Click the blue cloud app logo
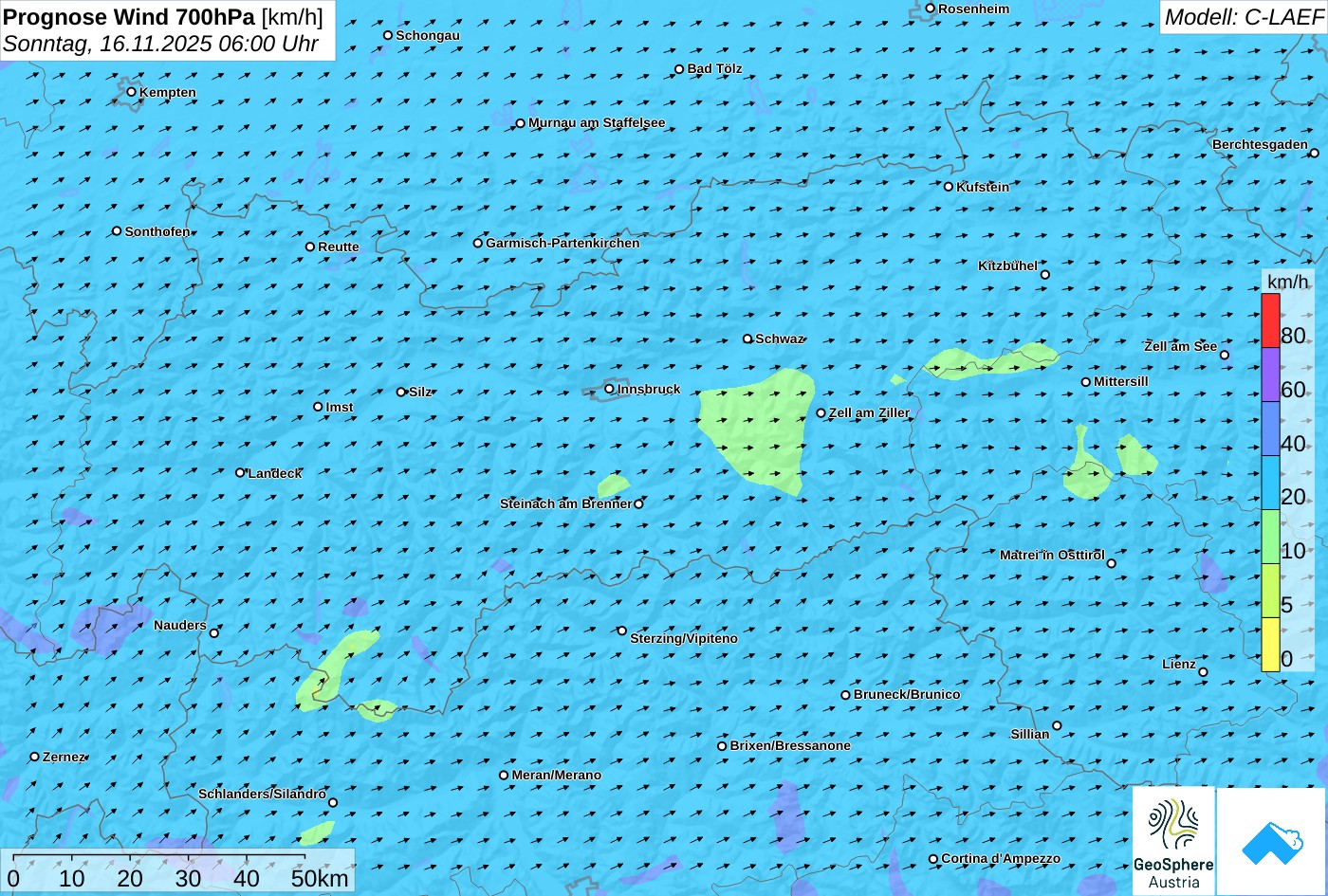Screen dimensions: 1328x896 [1272, 841]
